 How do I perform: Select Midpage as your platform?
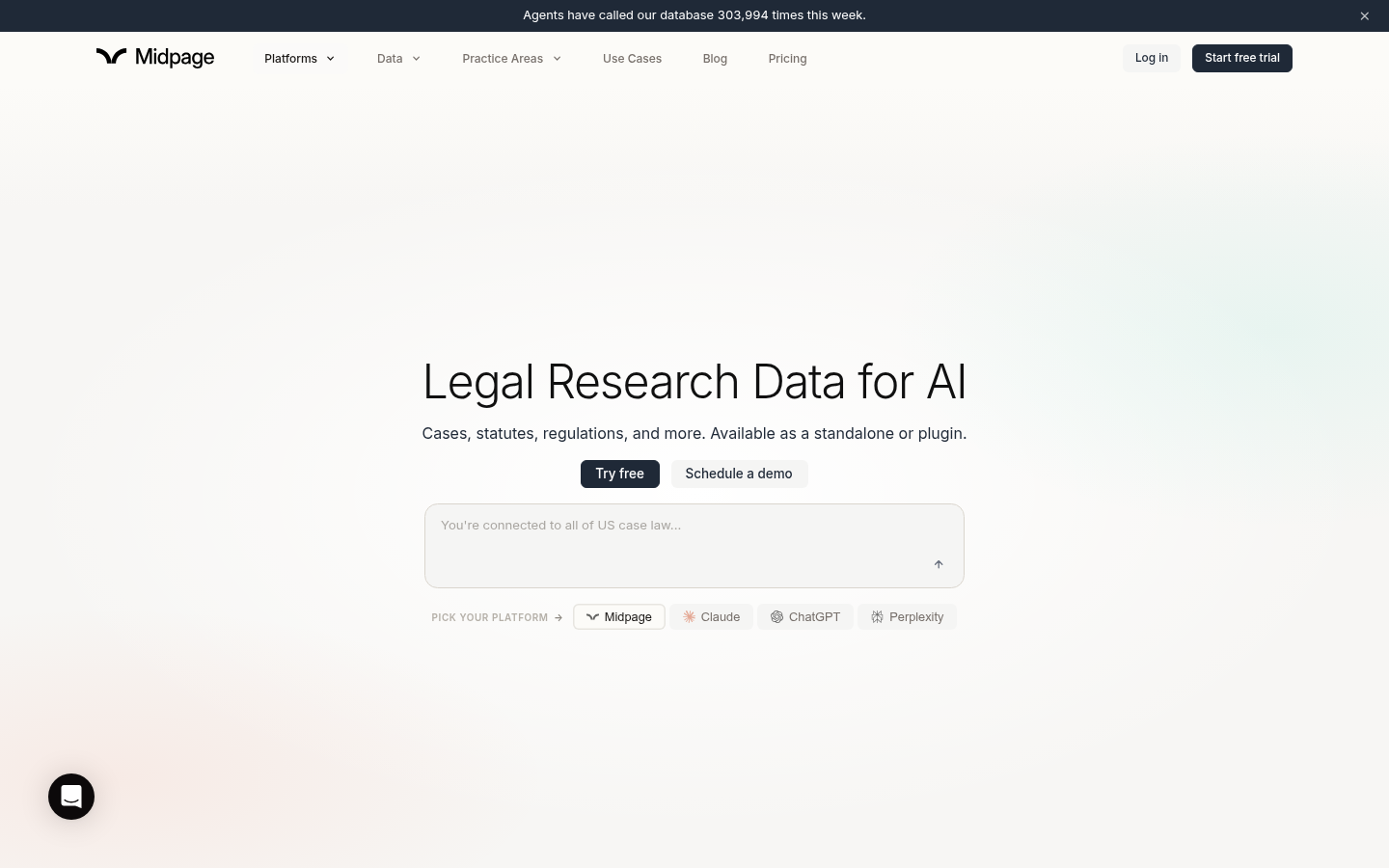(x=619, y=617)
